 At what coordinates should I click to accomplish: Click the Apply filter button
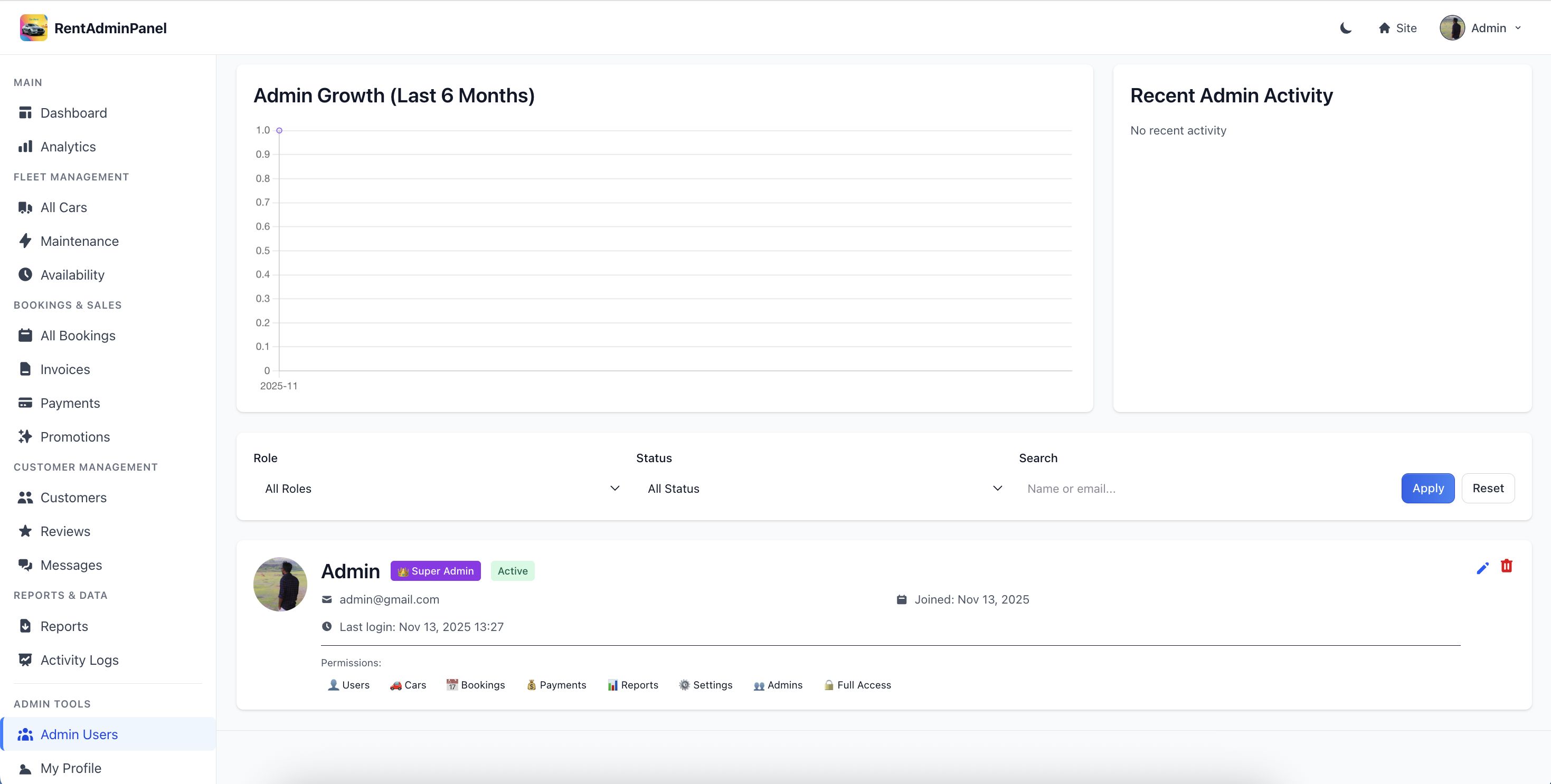(x=1427, y=489)
